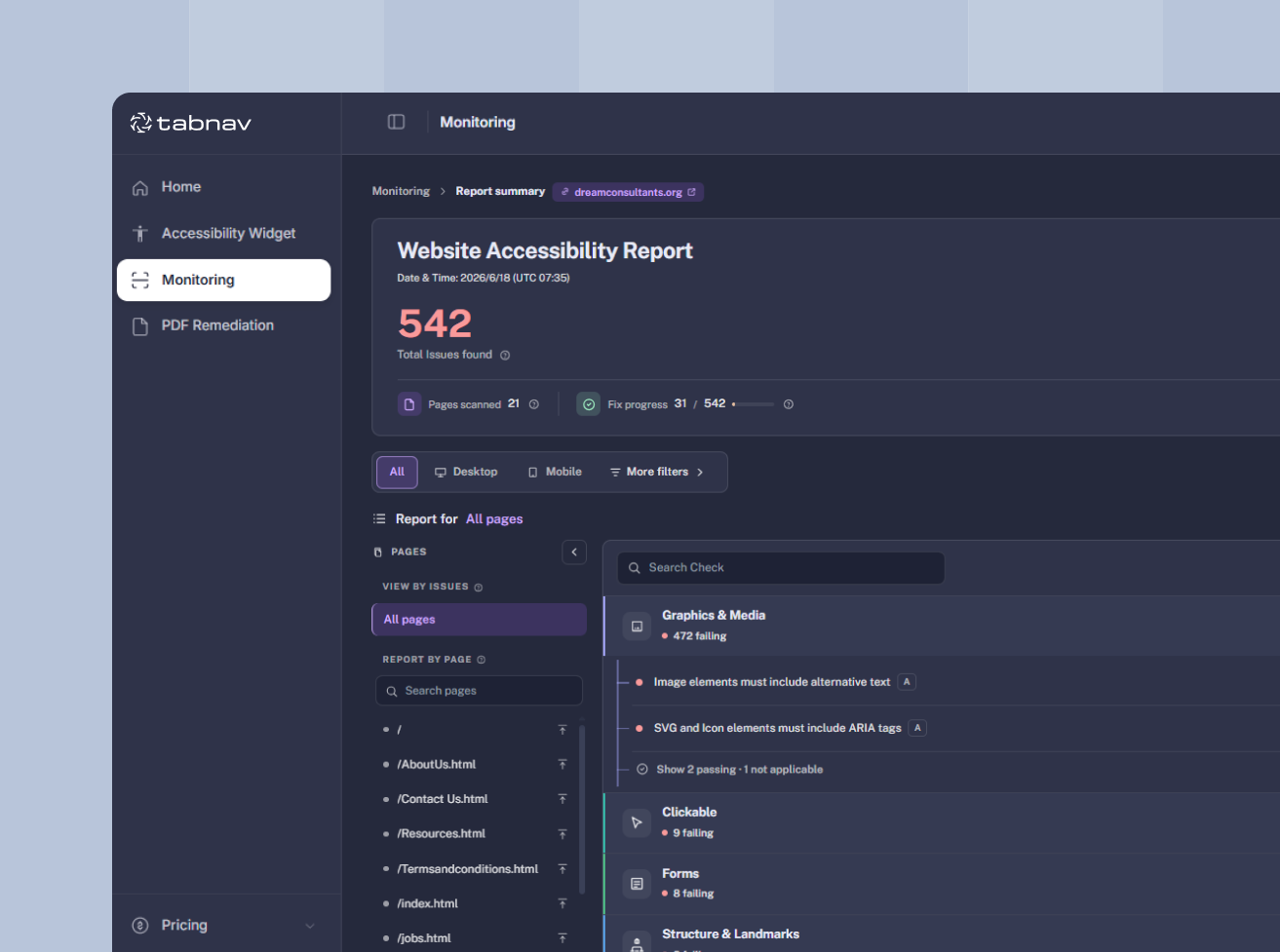Click the pages list scrollbar

[x=582, y=809]
